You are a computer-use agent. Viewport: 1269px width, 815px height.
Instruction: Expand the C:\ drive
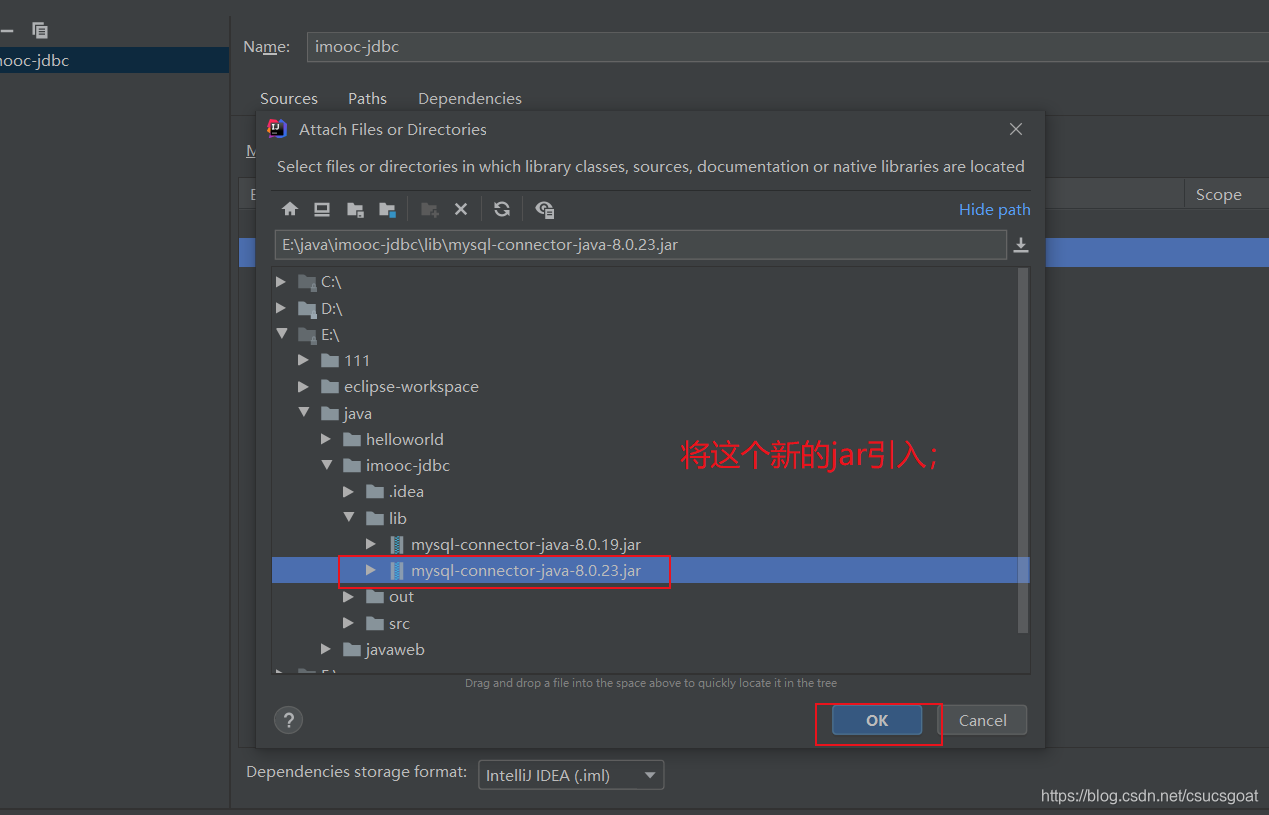pos(281,282)
